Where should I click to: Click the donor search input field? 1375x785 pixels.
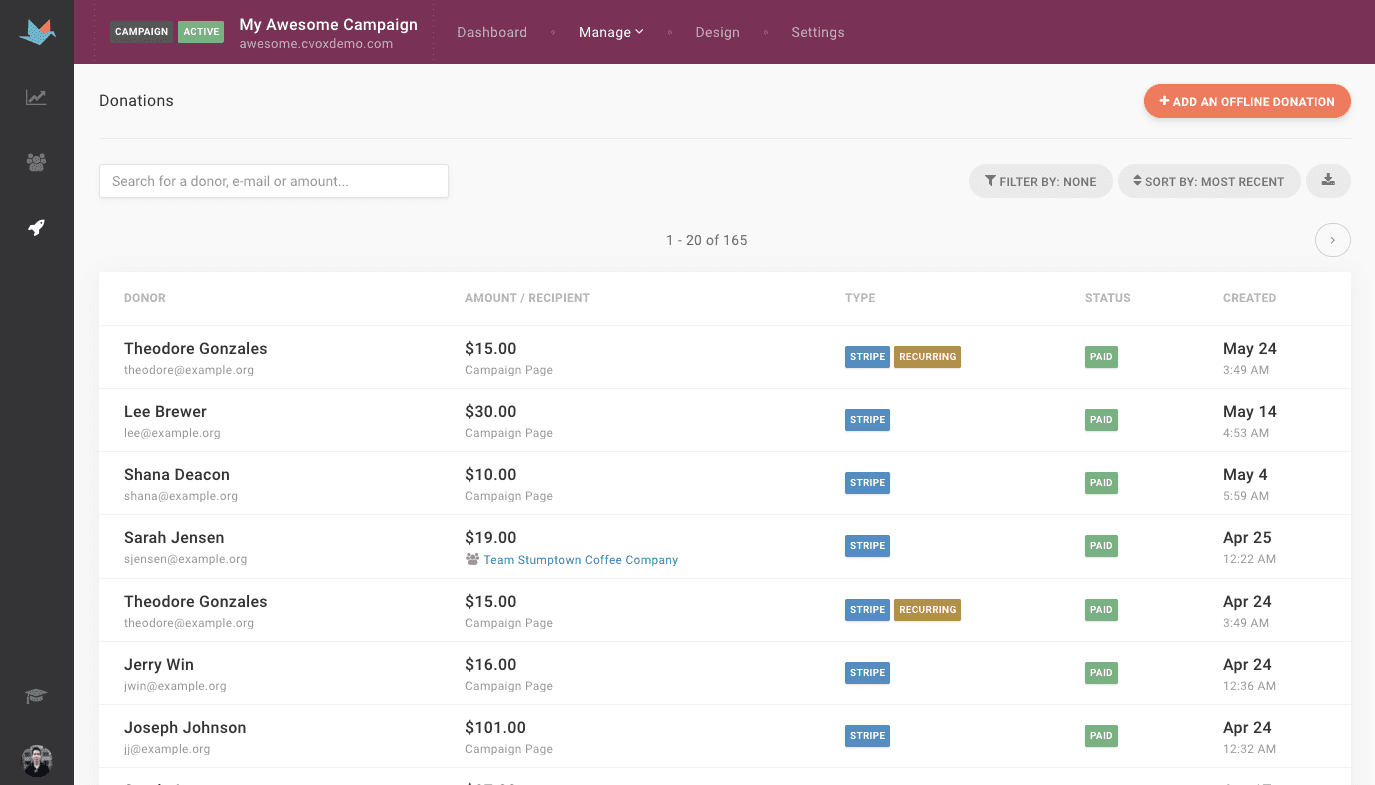point(273,181)
